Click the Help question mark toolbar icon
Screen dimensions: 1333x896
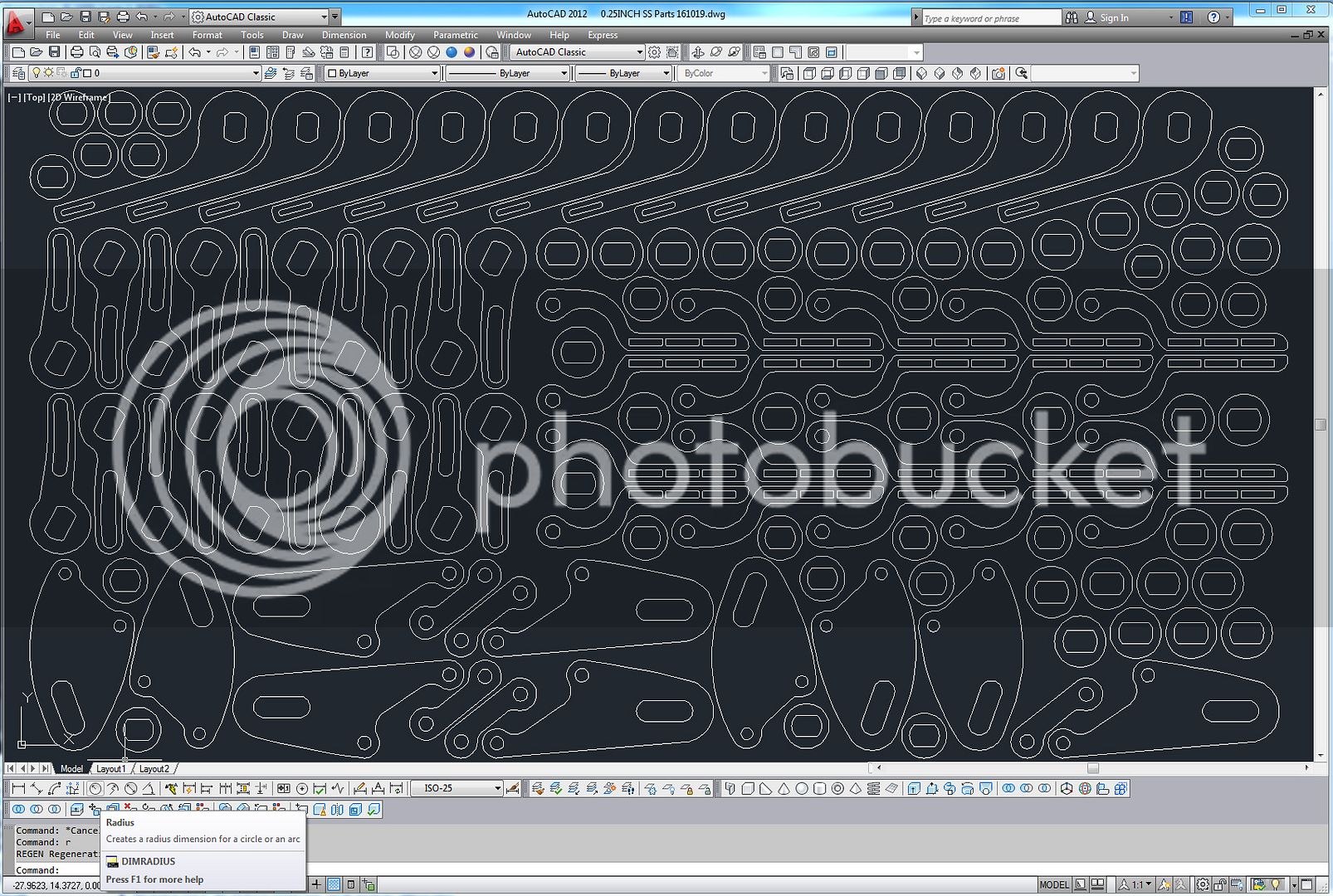tap(368, 52)
